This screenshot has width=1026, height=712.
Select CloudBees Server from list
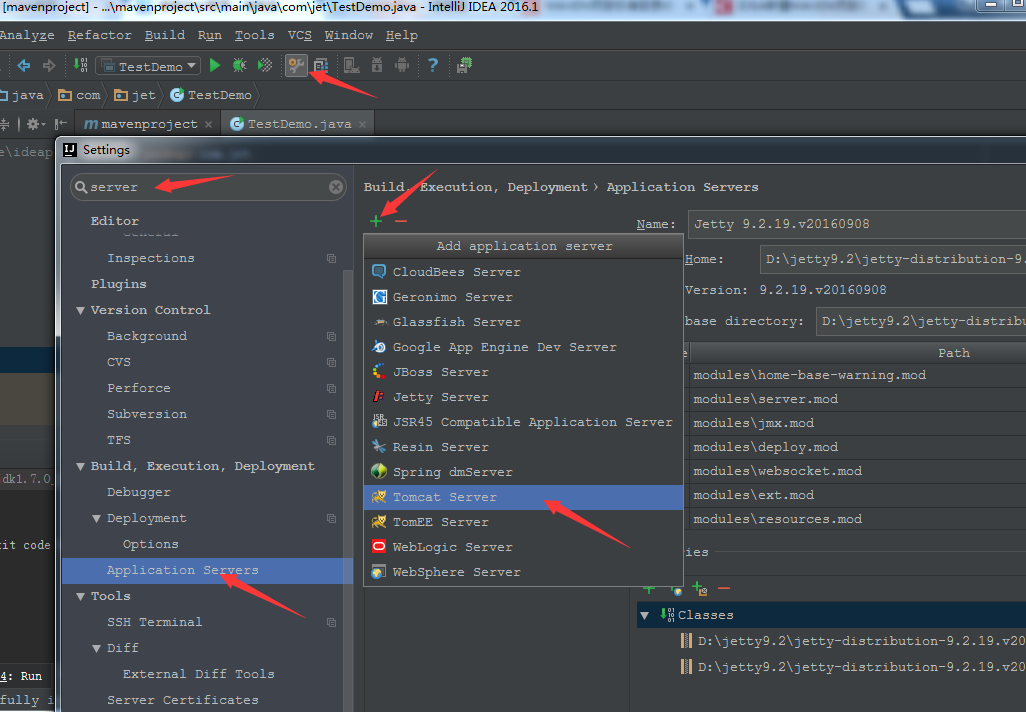(x=523, y=272)
